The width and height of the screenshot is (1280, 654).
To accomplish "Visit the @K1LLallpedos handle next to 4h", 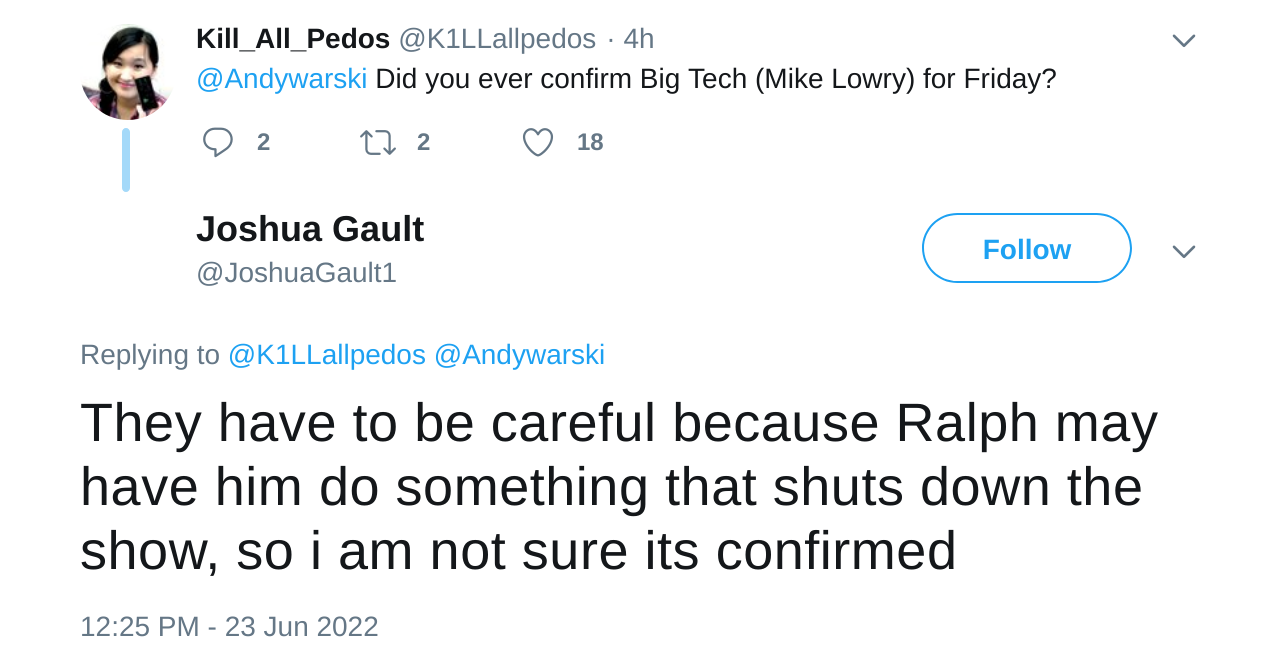I will tap(497, 39).
